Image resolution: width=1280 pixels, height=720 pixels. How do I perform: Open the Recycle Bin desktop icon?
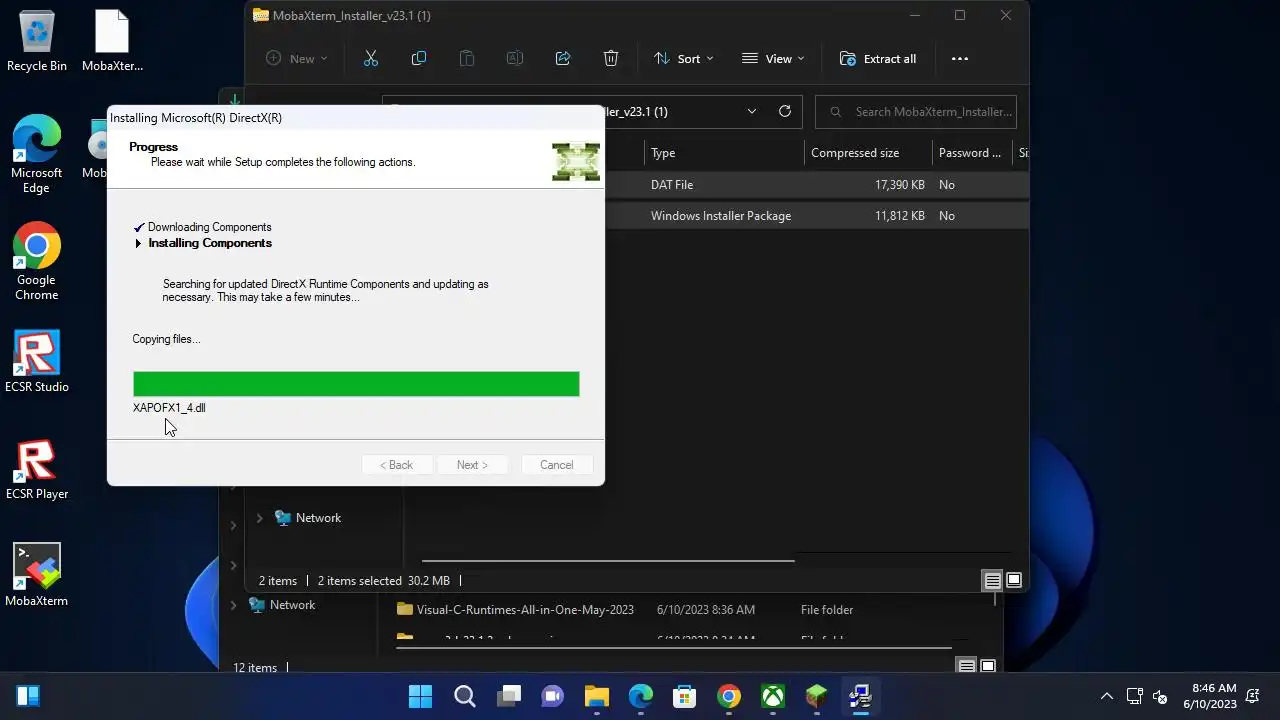[37, 42]
